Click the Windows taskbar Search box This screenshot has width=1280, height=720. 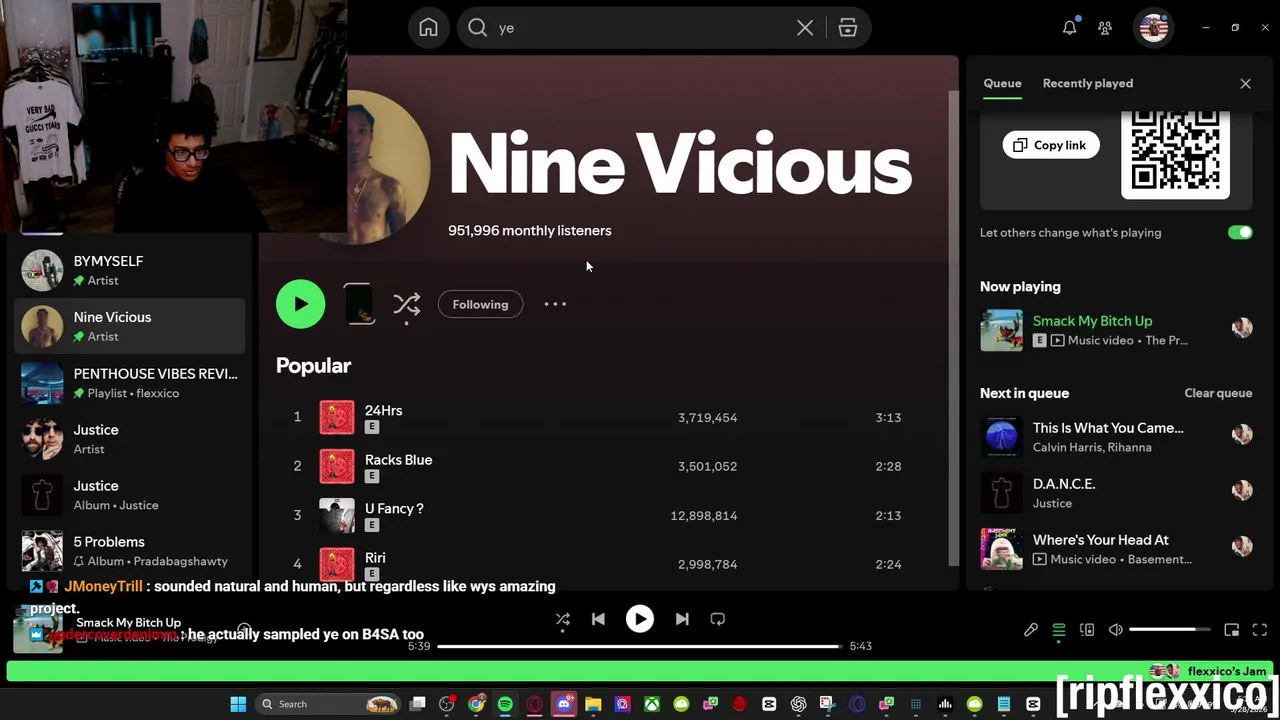tap(328, 704)
